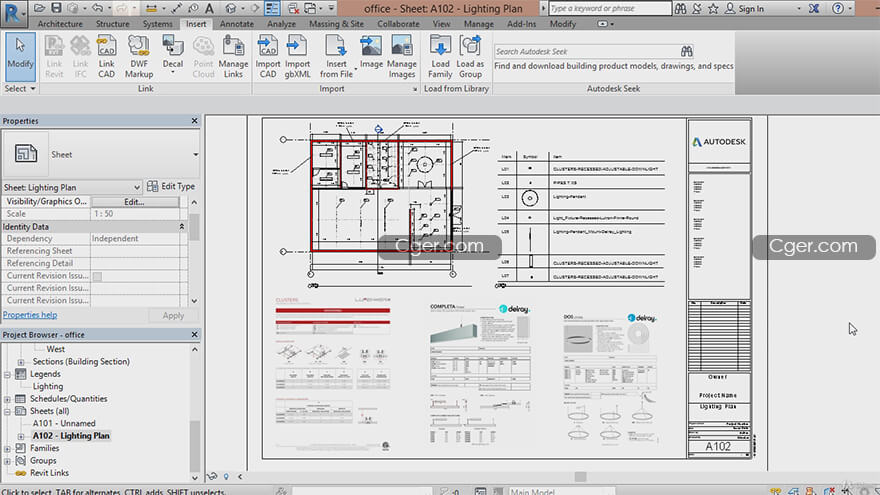The image size is (880, 495).
Task: Click the Load Family tool
Action: 440,57
